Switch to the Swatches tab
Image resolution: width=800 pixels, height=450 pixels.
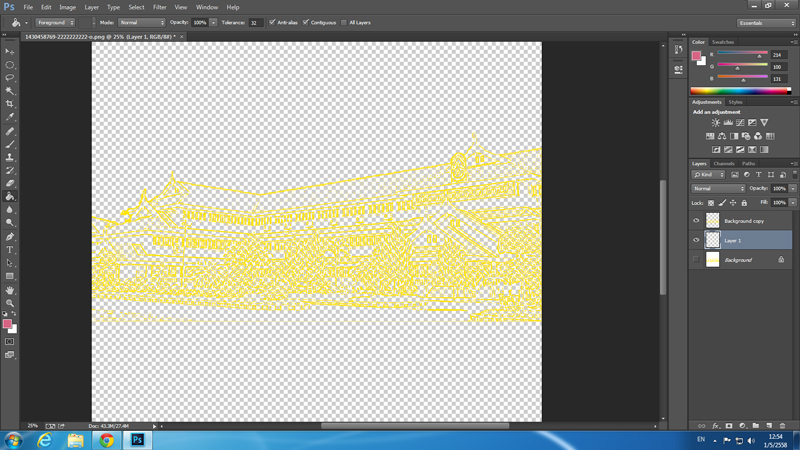722,42
